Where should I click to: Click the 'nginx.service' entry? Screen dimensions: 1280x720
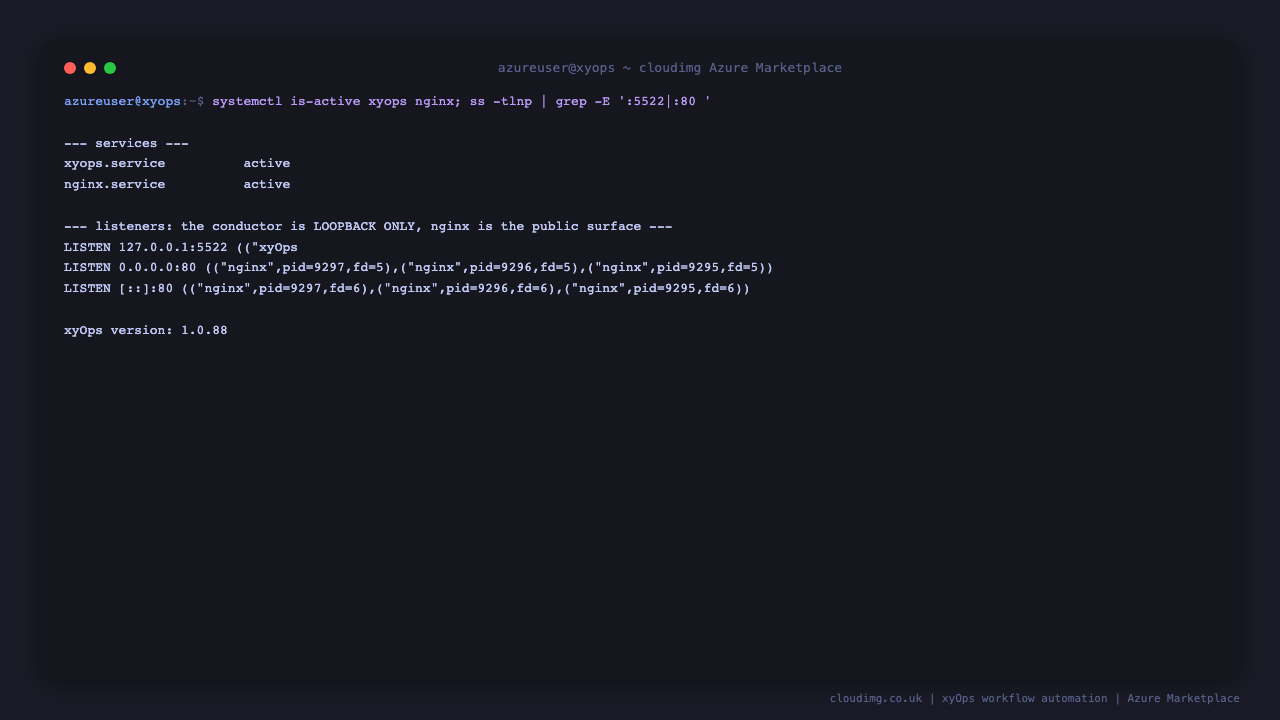coord(115,185)
